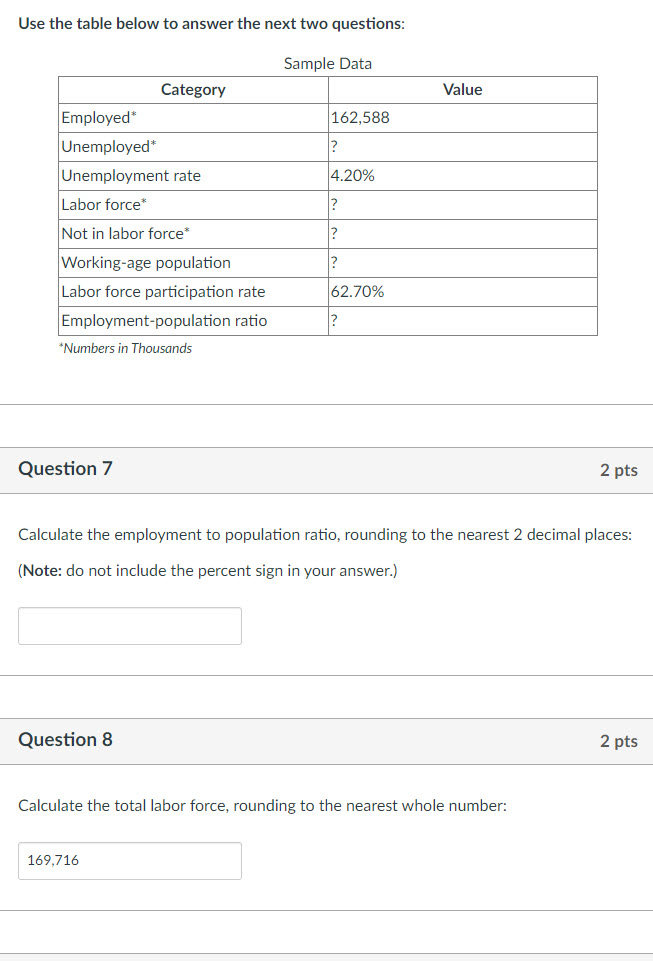Click the Question 7 answer input field
The width and height of the screenshot is (653, 961).
click(129, 625)
